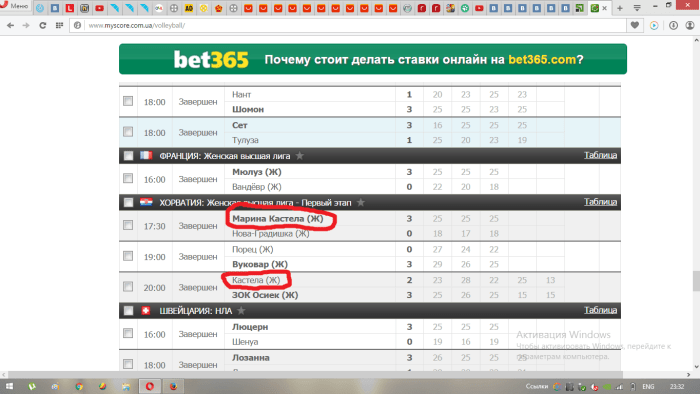The height and width of the screenshot is (394, 700).
Task: Add a new browser tab
Action: point(620,8)
